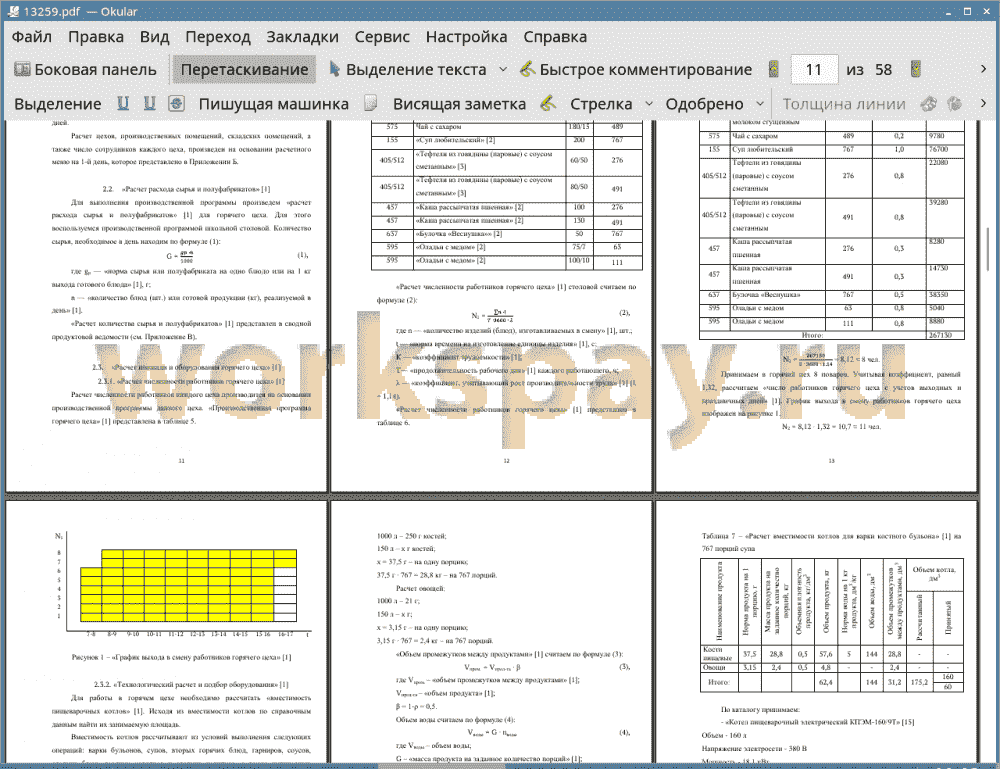
Task: Click the page number field showing 11
Action: pos(814,70)
